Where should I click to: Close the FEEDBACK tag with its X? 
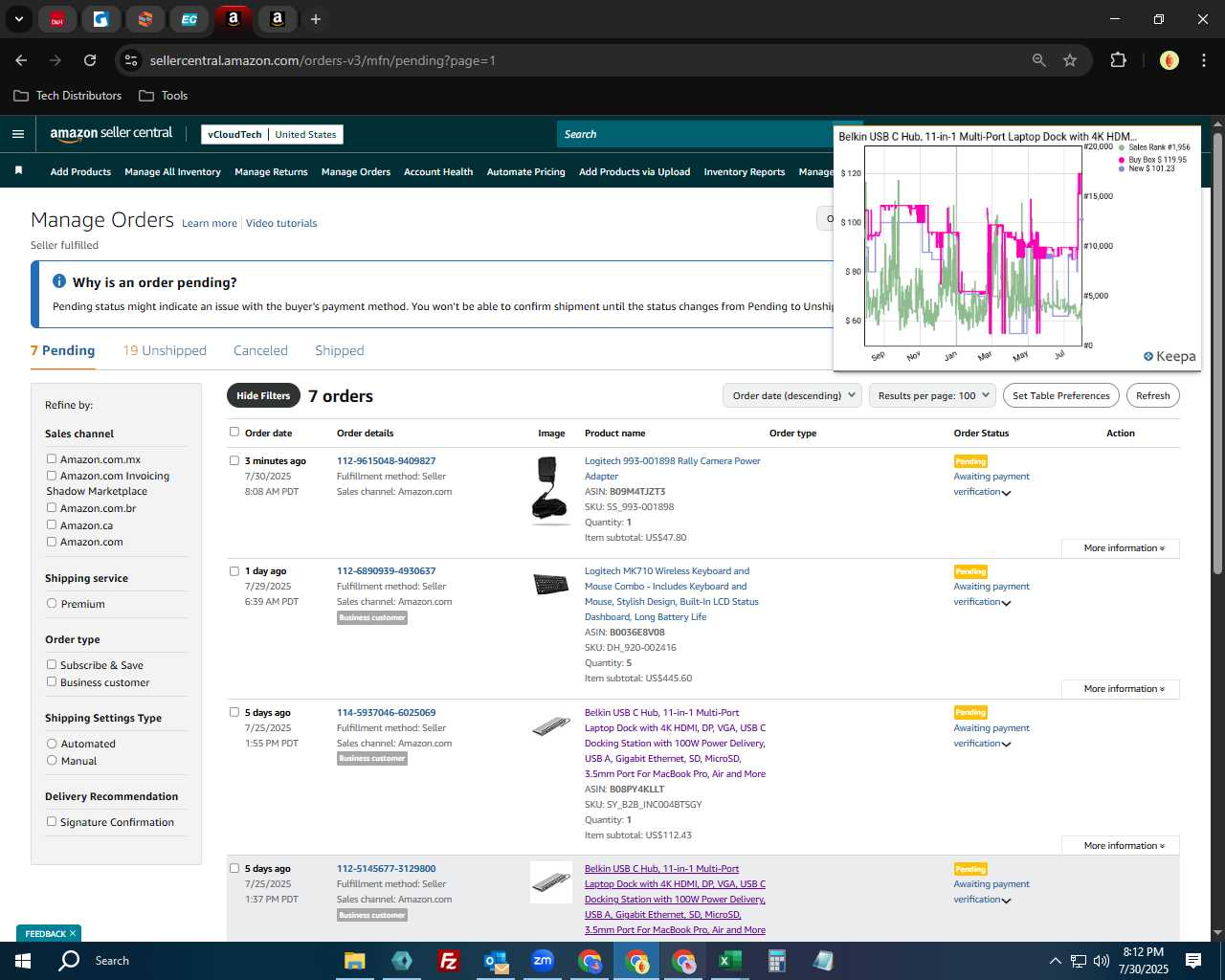pos(72,933)
